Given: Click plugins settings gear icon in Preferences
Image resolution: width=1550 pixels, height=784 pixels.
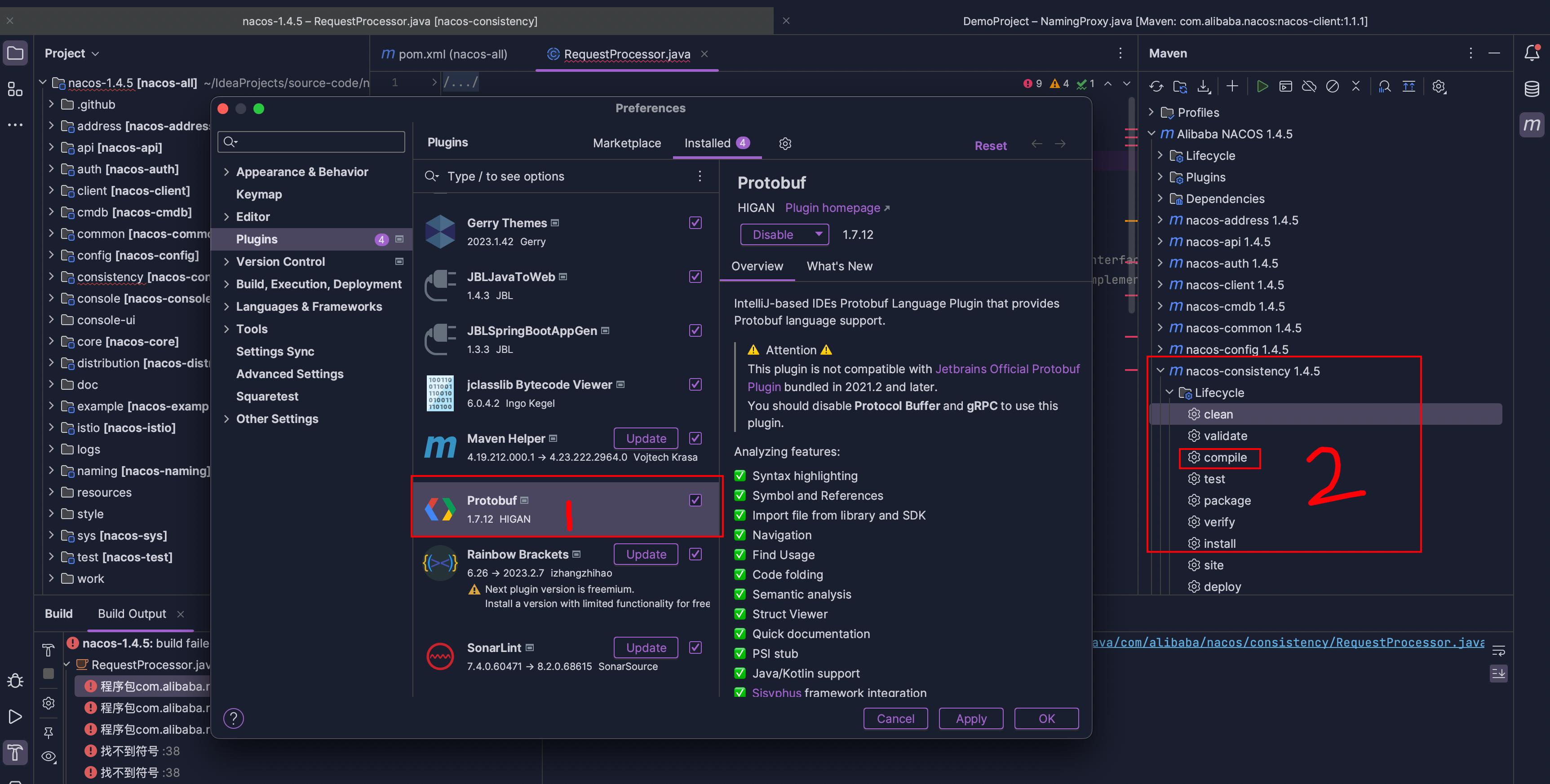Looking at the screenshot, I should coord(785,144).
